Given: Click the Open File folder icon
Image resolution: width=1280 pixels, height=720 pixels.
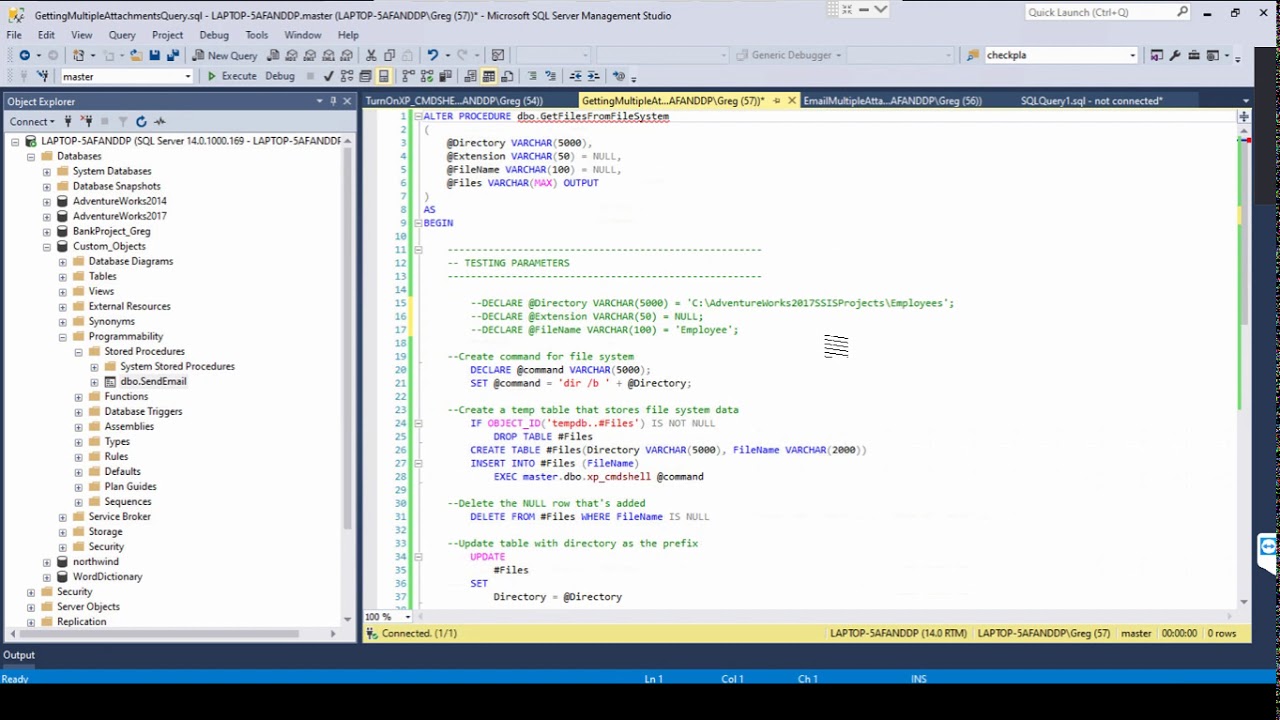Looking at the screenshot, I should coord(136,55).
